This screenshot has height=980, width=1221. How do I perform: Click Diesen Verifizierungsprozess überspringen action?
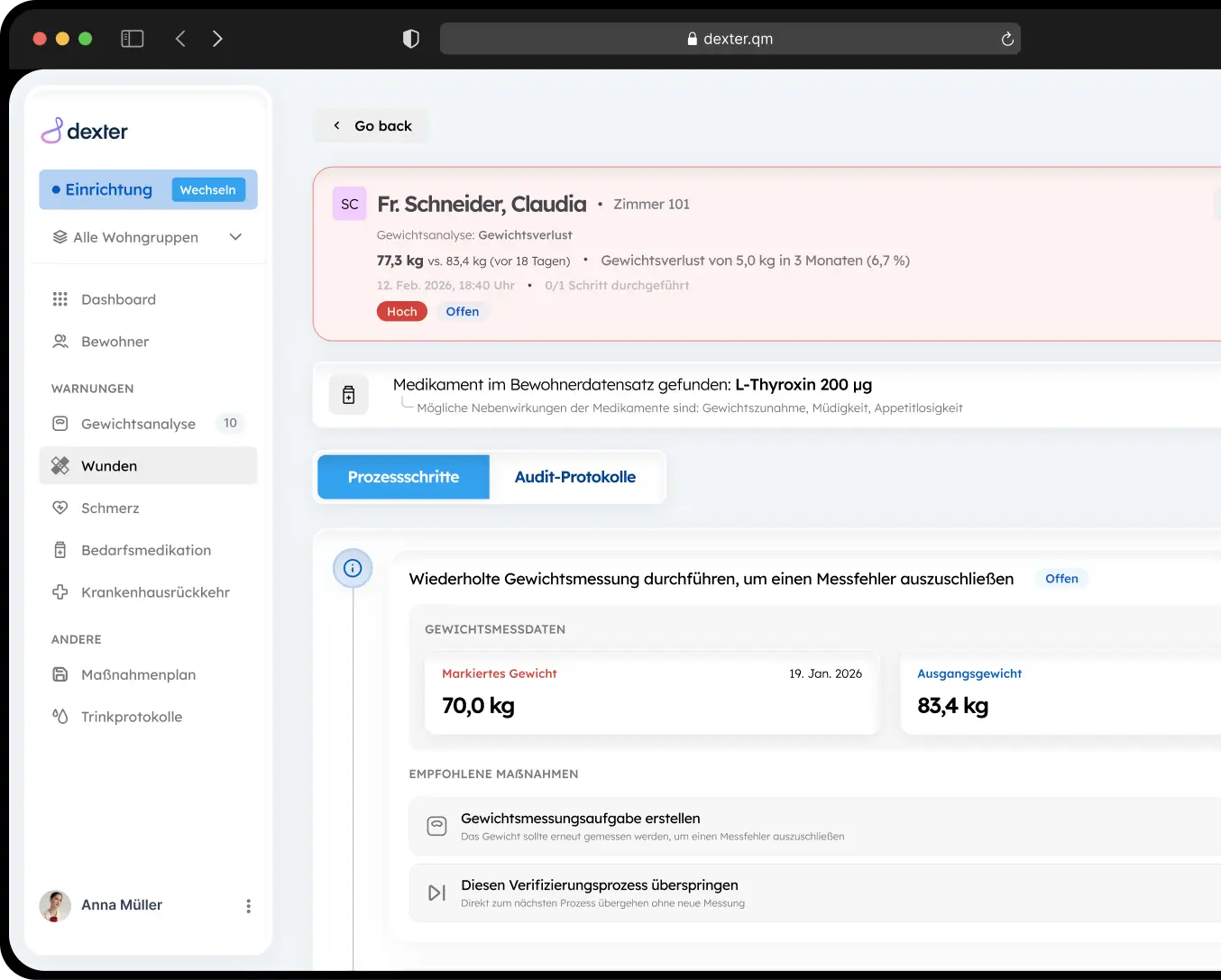pyautogui.click(x=815, y=893)
